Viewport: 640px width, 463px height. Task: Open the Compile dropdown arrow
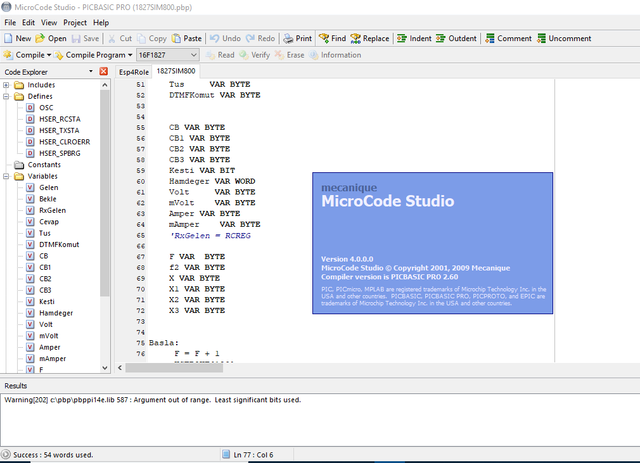pyautogui.click(x=49, y=55)
